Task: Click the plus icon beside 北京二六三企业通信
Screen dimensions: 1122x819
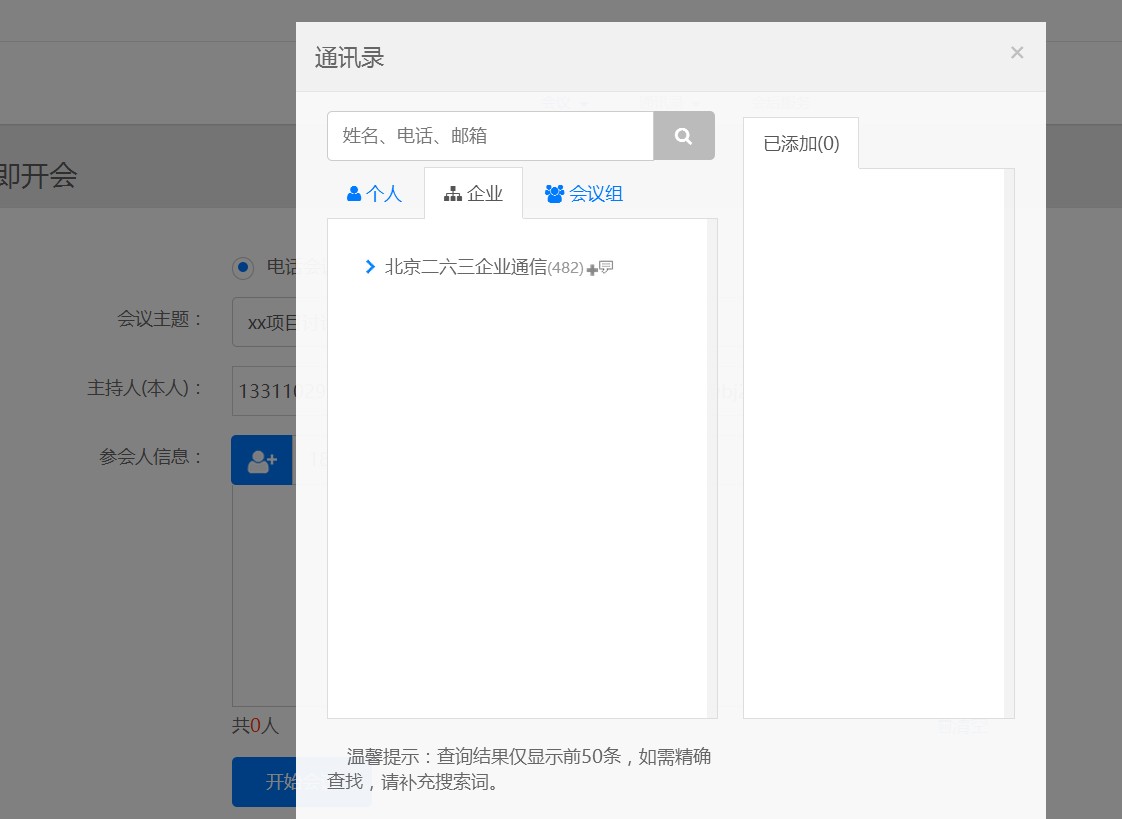Action: click(592, 269)
